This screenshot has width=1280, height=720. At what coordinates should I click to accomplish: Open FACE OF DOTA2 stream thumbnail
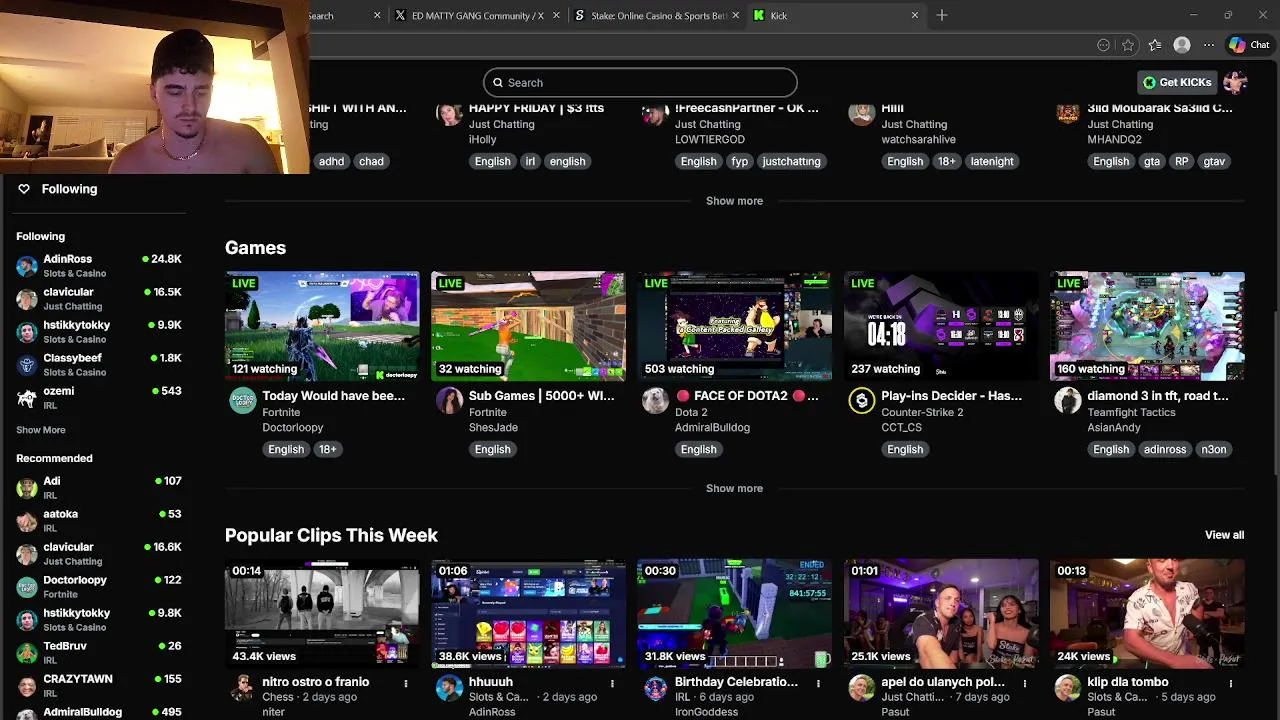pos(734,326)
